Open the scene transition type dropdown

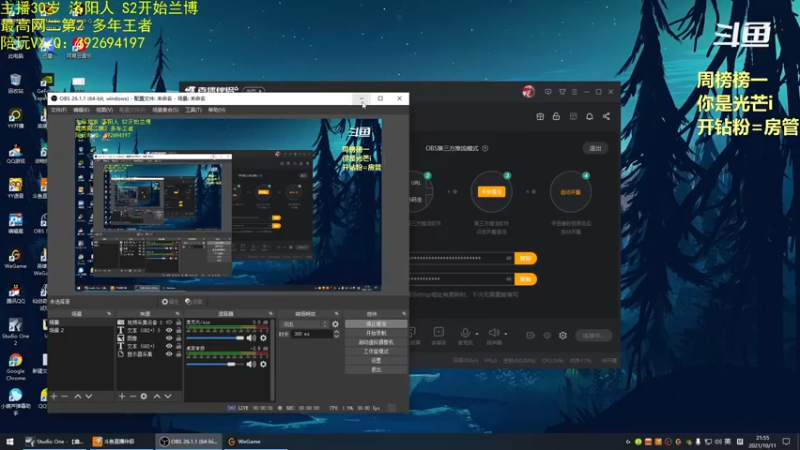[305, 324]
